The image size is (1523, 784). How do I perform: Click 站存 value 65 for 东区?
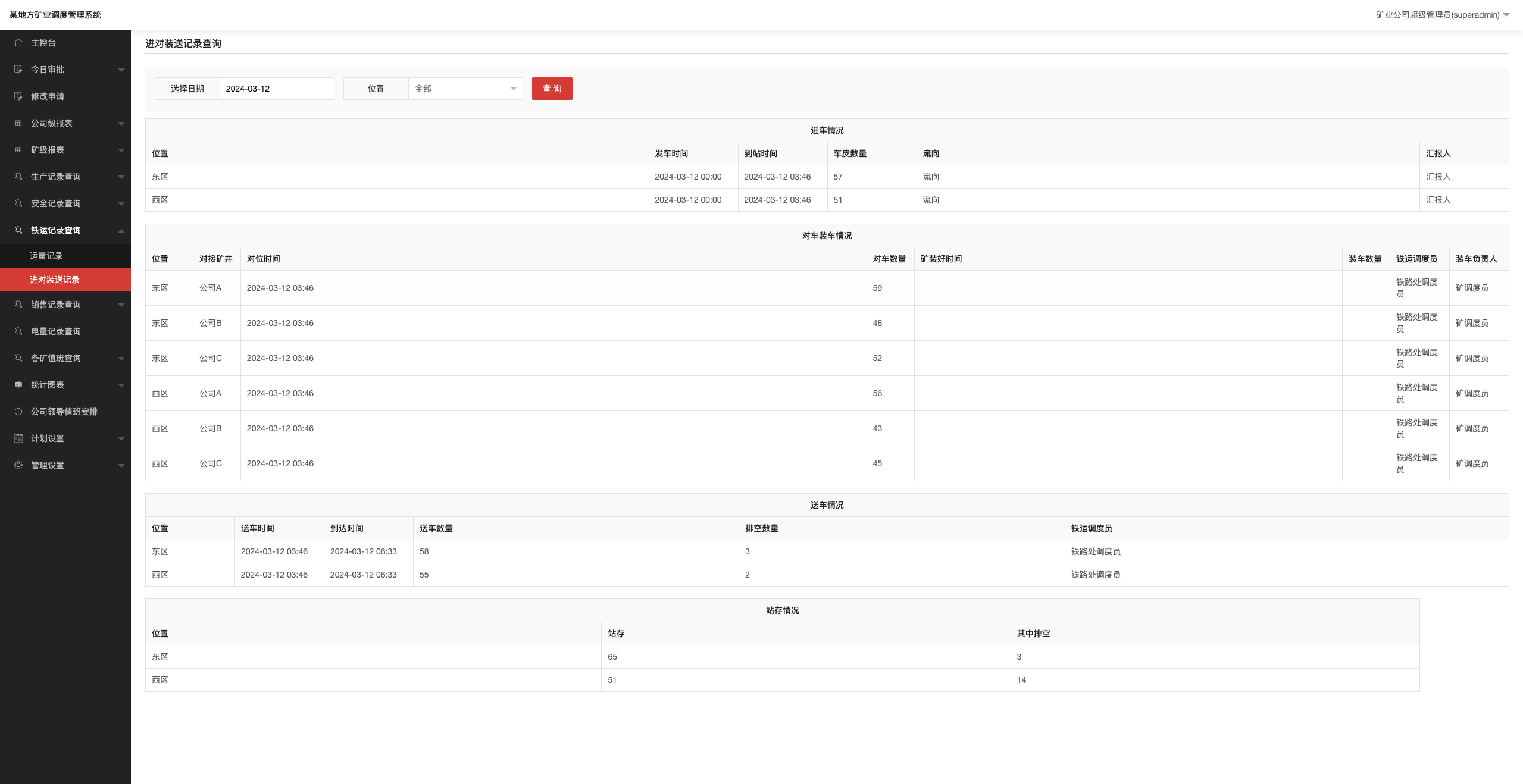tap(612, 657)
